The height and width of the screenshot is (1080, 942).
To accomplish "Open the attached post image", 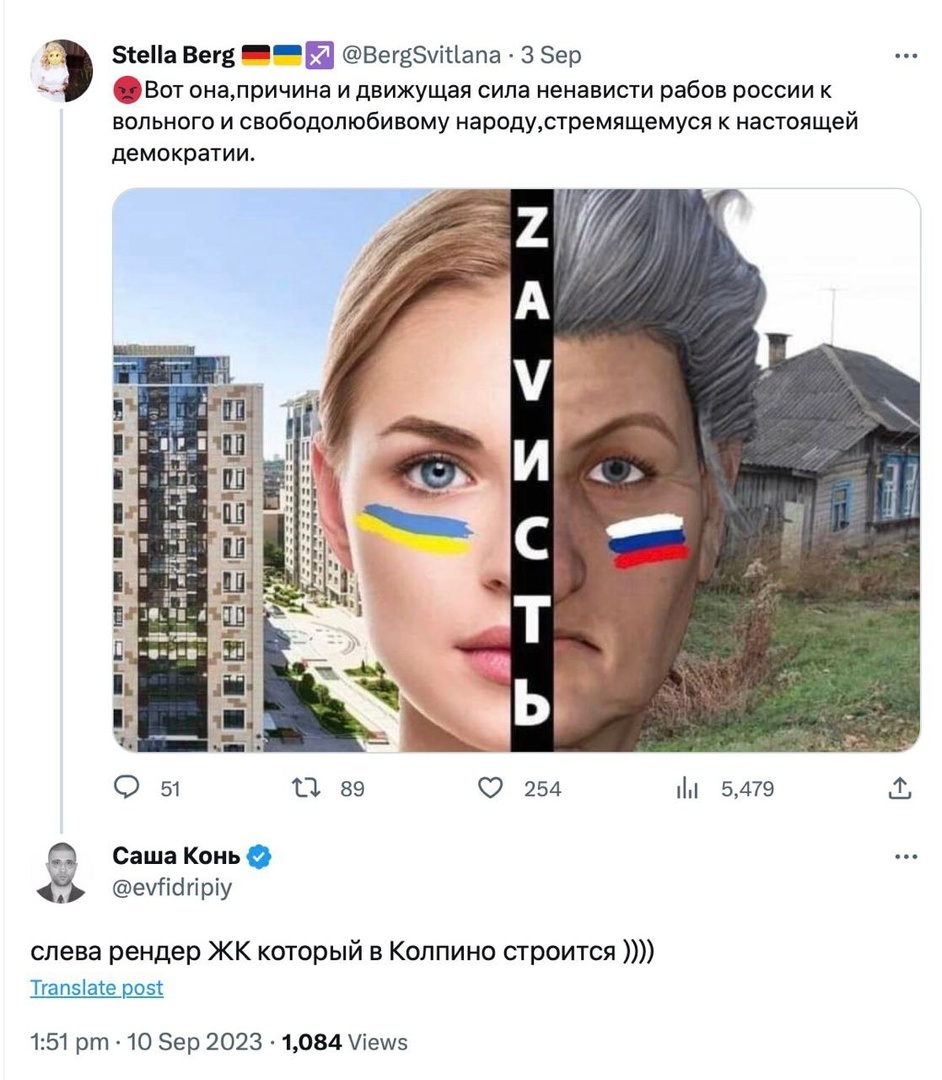I will (516, 470).
